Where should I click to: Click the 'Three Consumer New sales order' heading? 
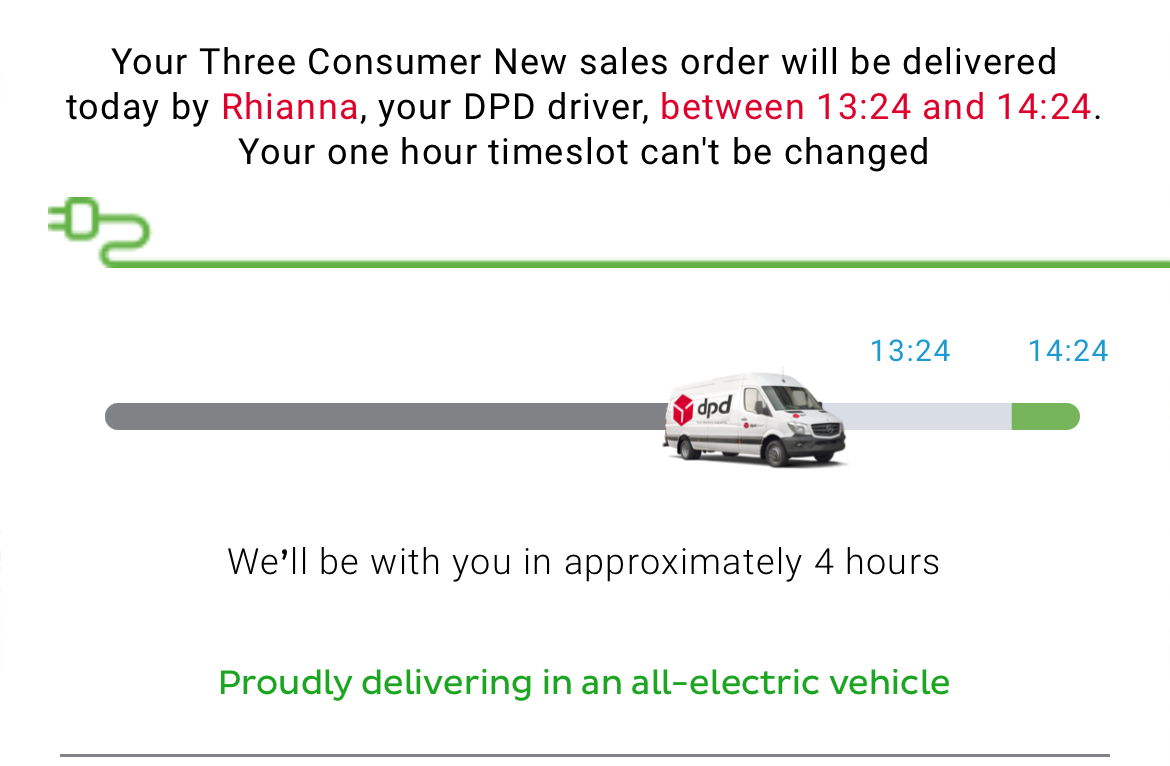pos(484,62)
